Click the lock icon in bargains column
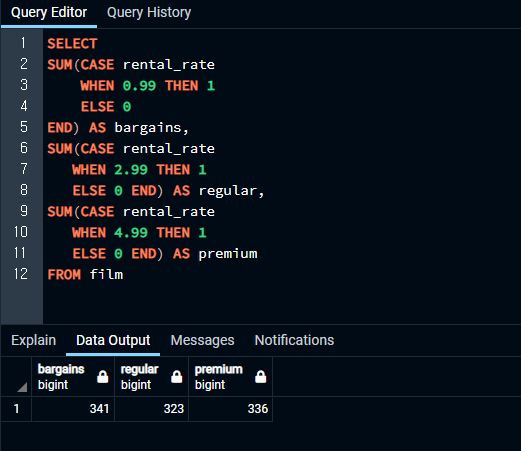Viewport: 521px width, 451px height. 103,377
